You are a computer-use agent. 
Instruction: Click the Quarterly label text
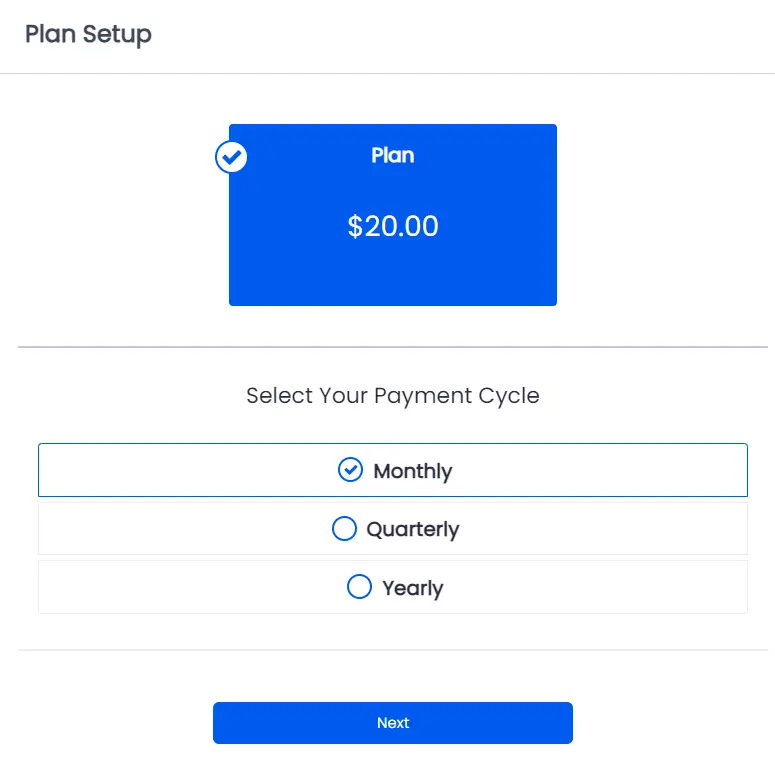point(413,529)
